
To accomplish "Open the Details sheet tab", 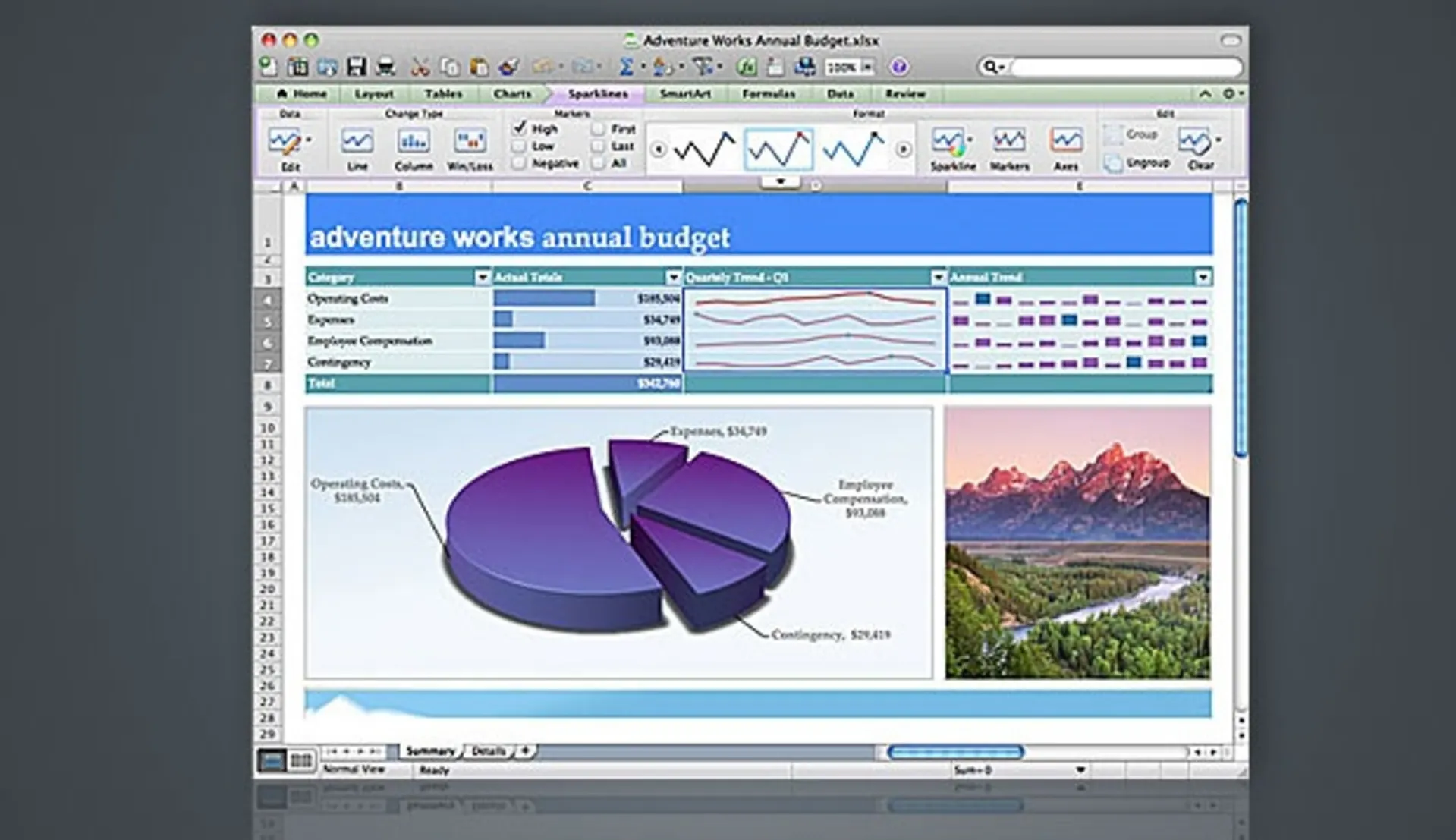I will (488, 751).
